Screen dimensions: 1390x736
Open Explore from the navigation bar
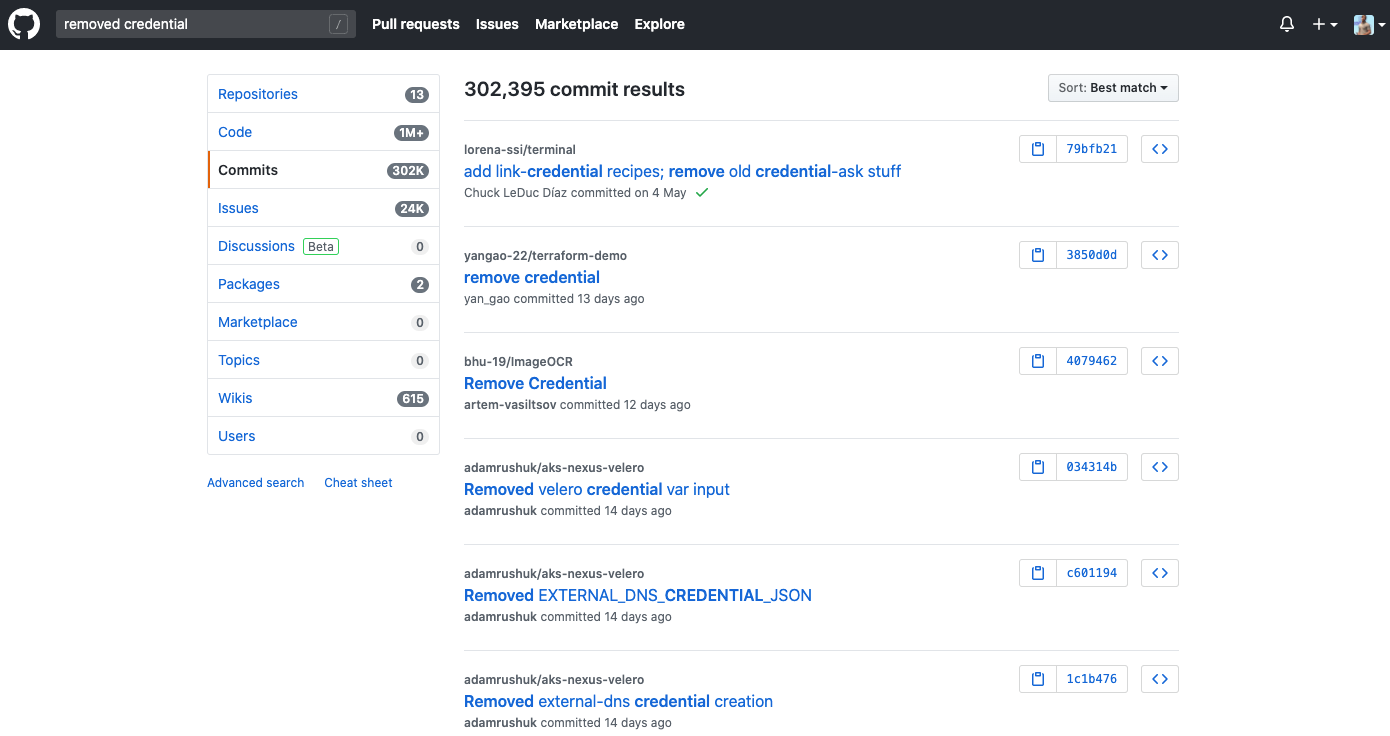pyautogui.click(x=659, y=24)
